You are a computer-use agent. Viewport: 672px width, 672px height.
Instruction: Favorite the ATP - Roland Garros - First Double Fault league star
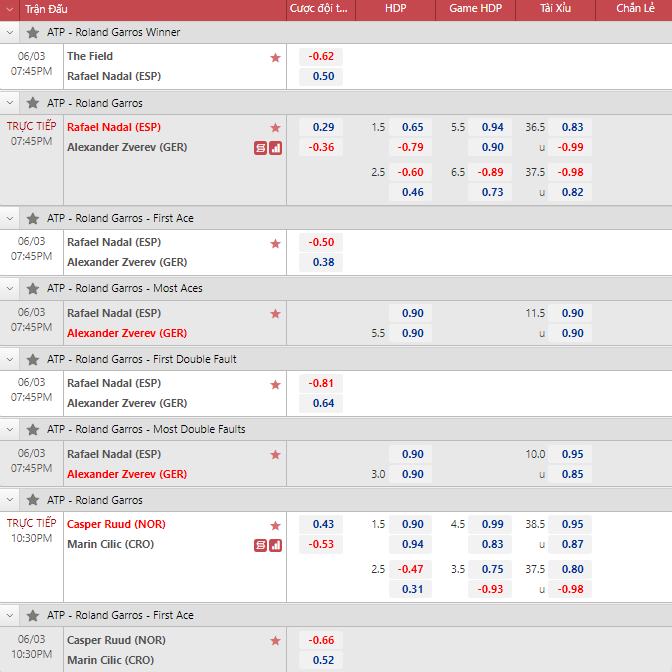[x=33, y=360]
